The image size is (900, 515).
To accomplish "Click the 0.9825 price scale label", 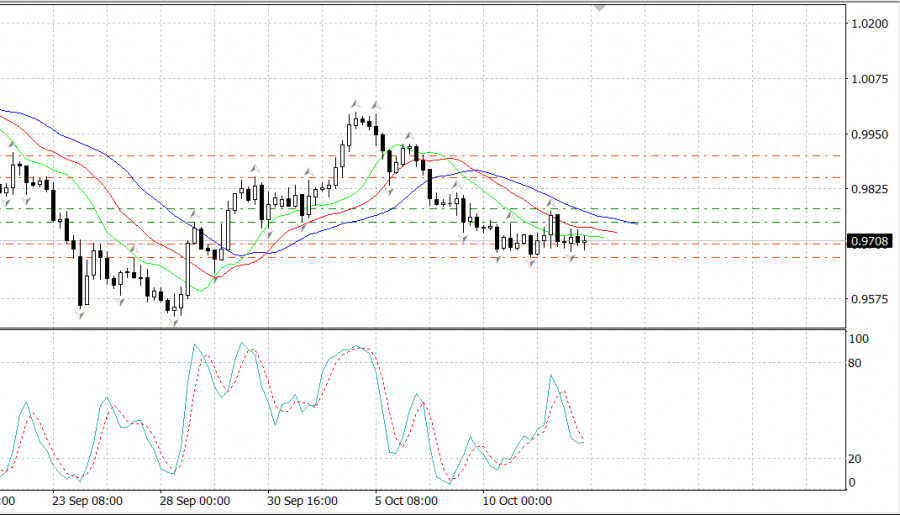I will pos(866,189).
